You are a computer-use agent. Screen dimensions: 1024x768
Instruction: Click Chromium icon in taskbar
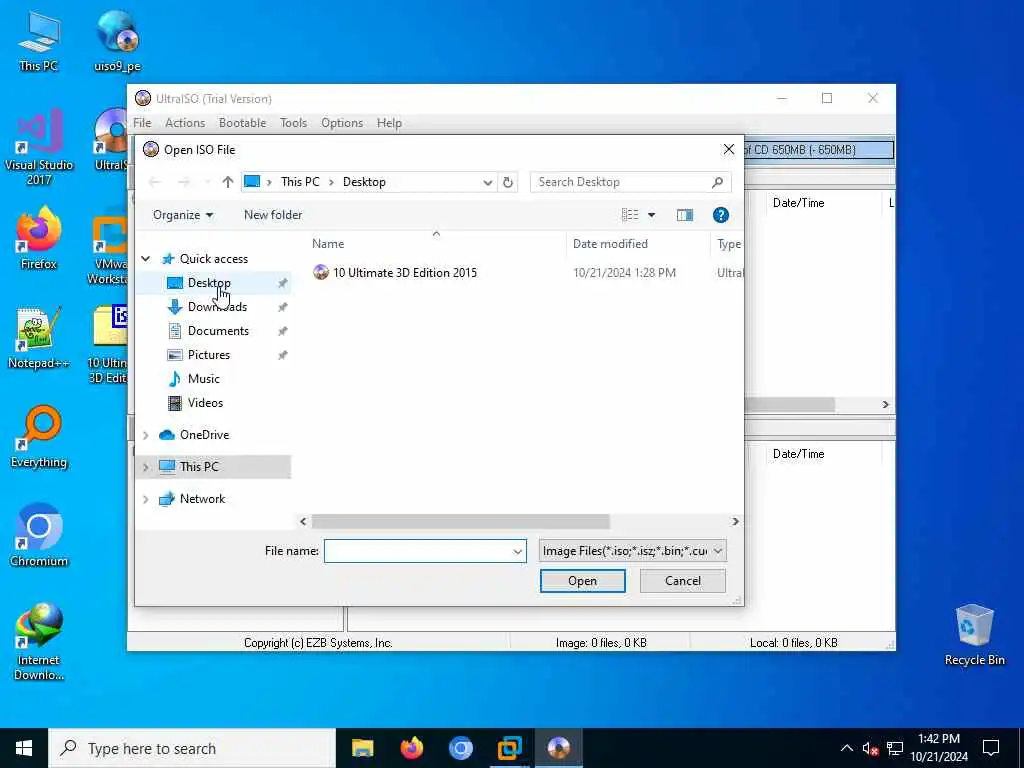[x=460, y=748]
